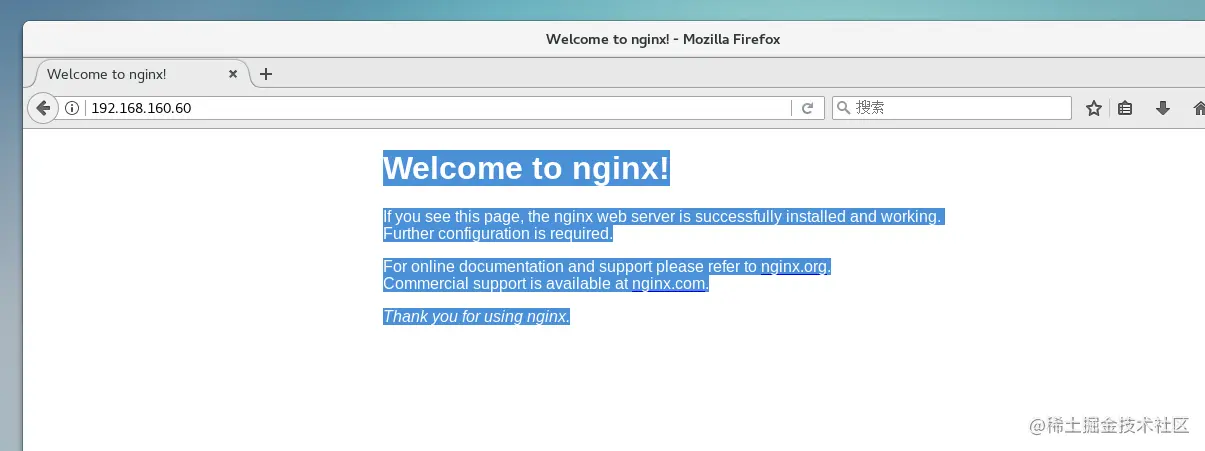Click the search magnifier icon

pyautogui.click(x=843, y=108)
